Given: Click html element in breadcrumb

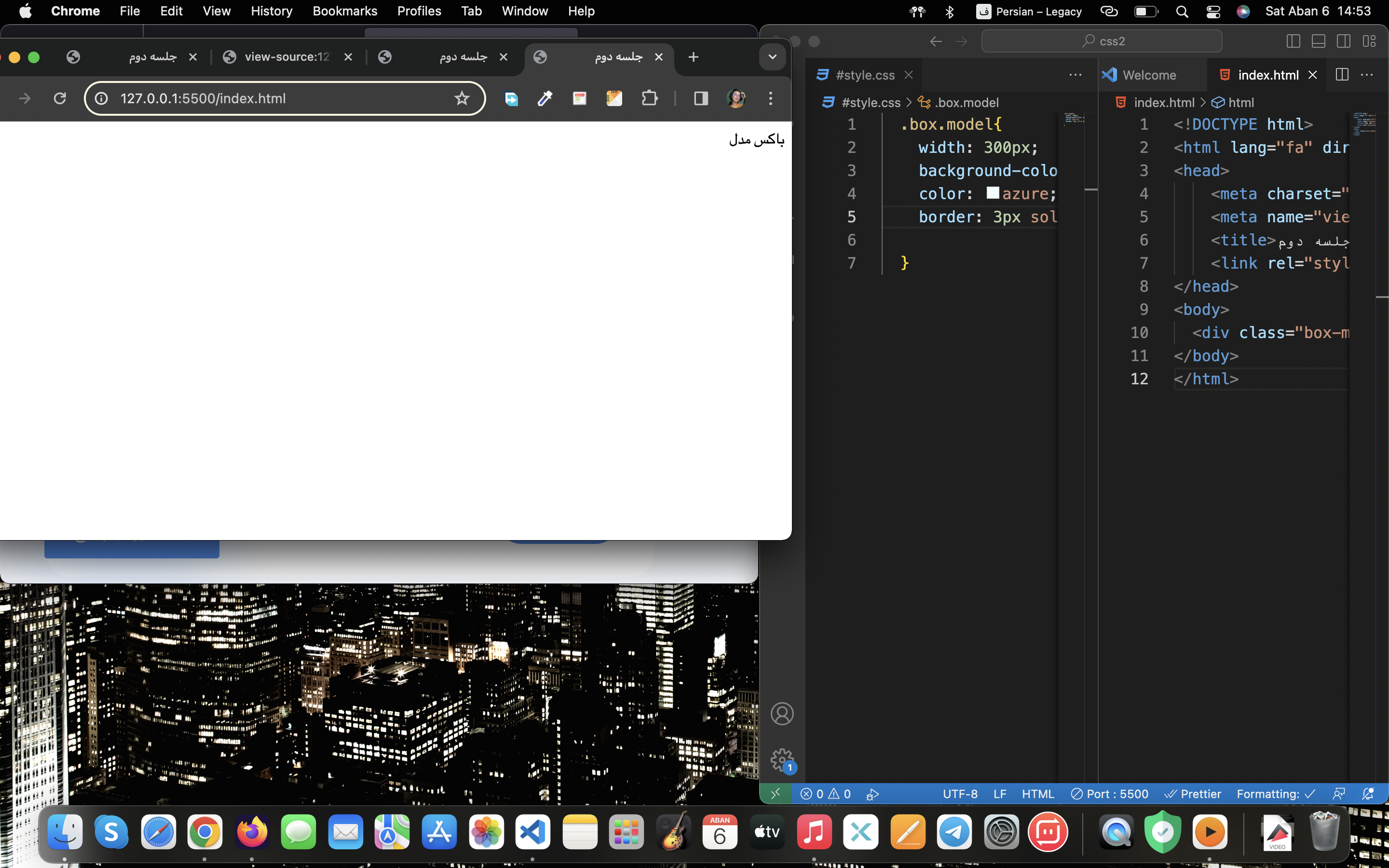Looking at the screenshot, I should (1241, 103).
